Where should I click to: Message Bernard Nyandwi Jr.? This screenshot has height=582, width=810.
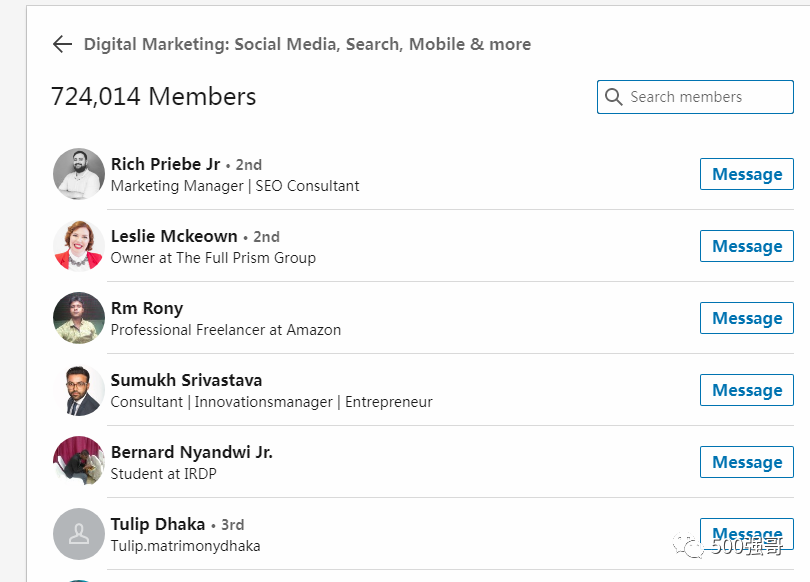pyautogui.click(x=746, y=462)
